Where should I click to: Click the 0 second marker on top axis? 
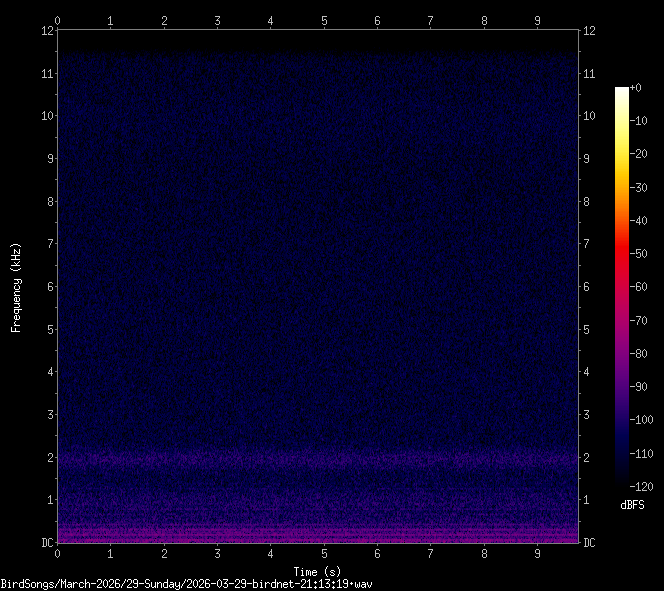point(57,20)
